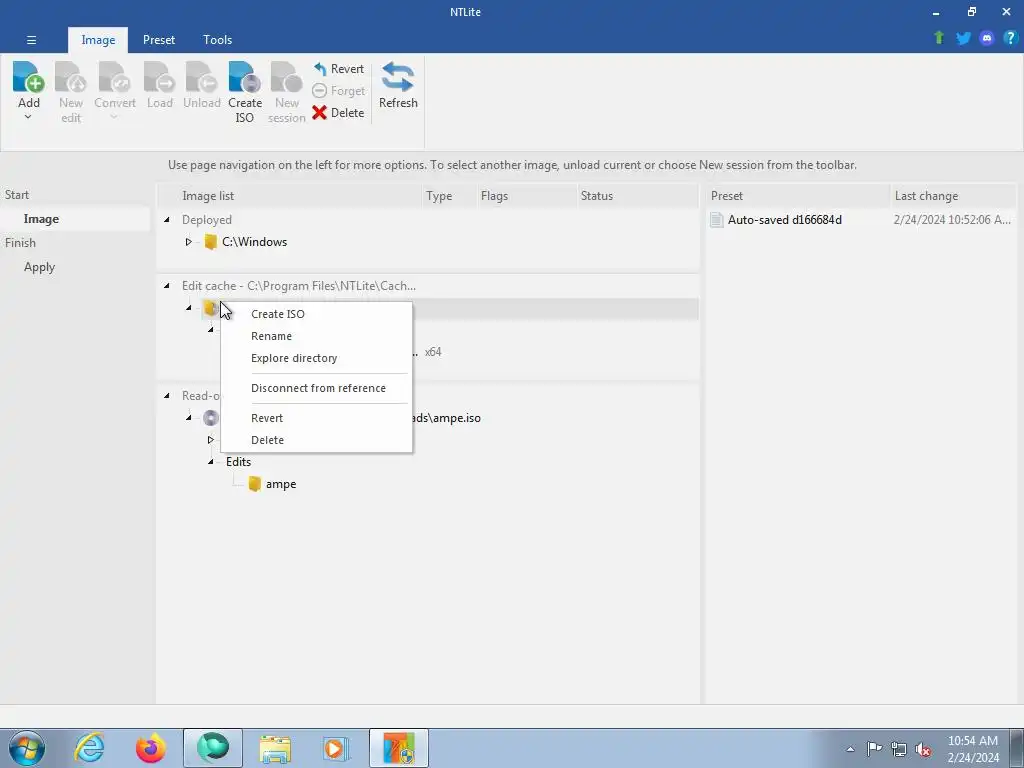Launch Firefox from the taskbar
The width and height of the screenshot is (1024, 768).
point(150,748)
